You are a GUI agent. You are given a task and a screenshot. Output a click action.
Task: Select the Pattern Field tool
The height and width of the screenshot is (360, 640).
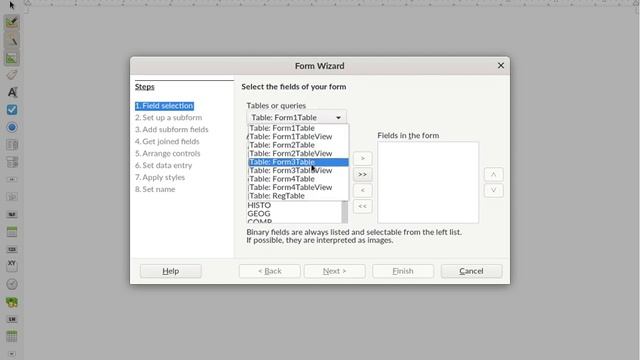point(12,319)
